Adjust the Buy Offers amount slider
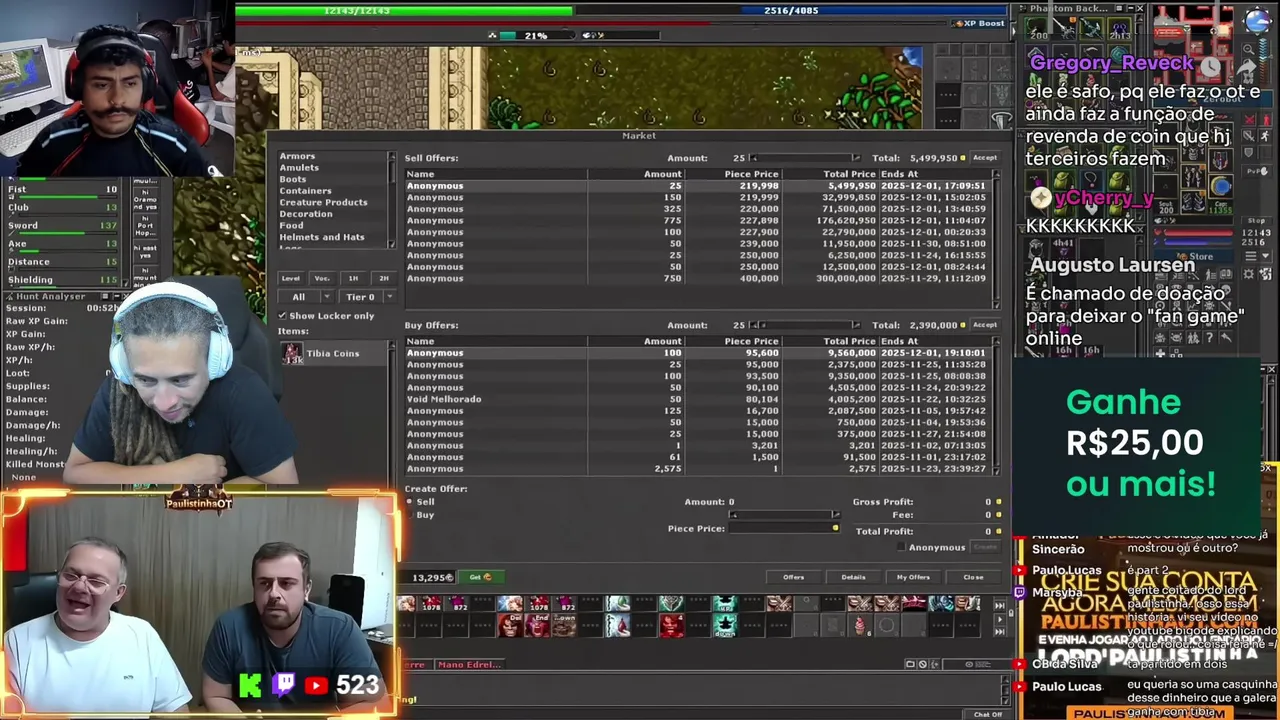Viewport: 1280px width, 720px height. [806, 325]
